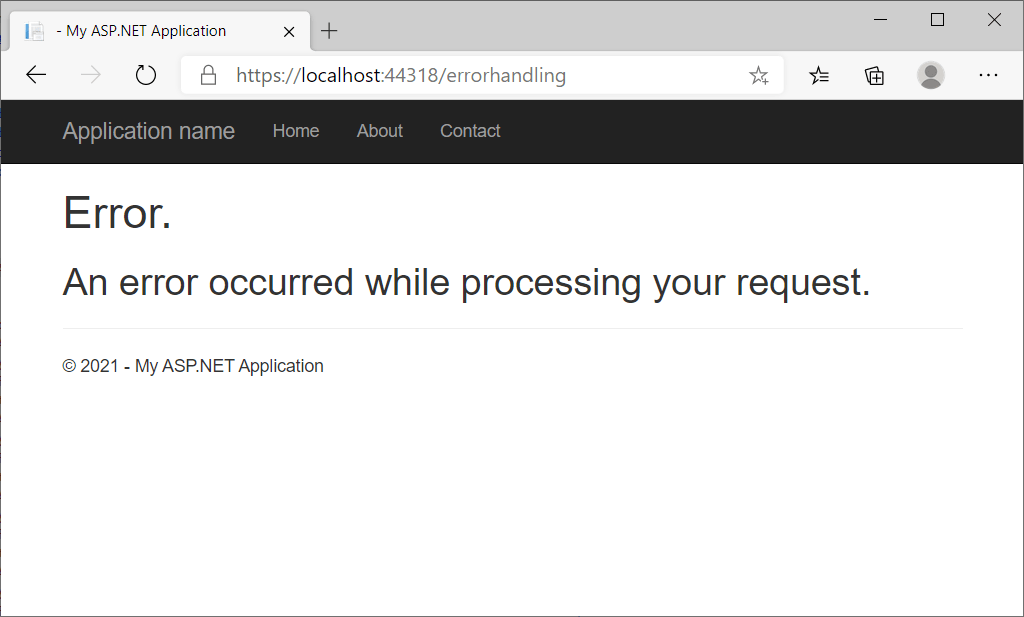
Task: Click the copyright footer text
Action: click(192, 365)
